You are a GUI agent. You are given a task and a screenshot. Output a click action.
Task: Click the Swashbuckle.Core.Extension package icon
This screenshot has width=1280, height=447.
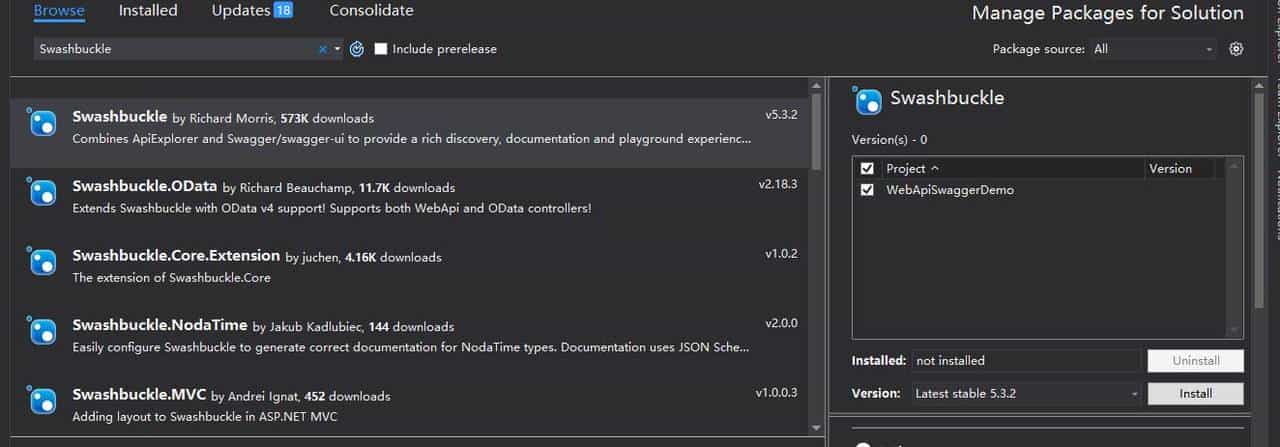[42, 261]
